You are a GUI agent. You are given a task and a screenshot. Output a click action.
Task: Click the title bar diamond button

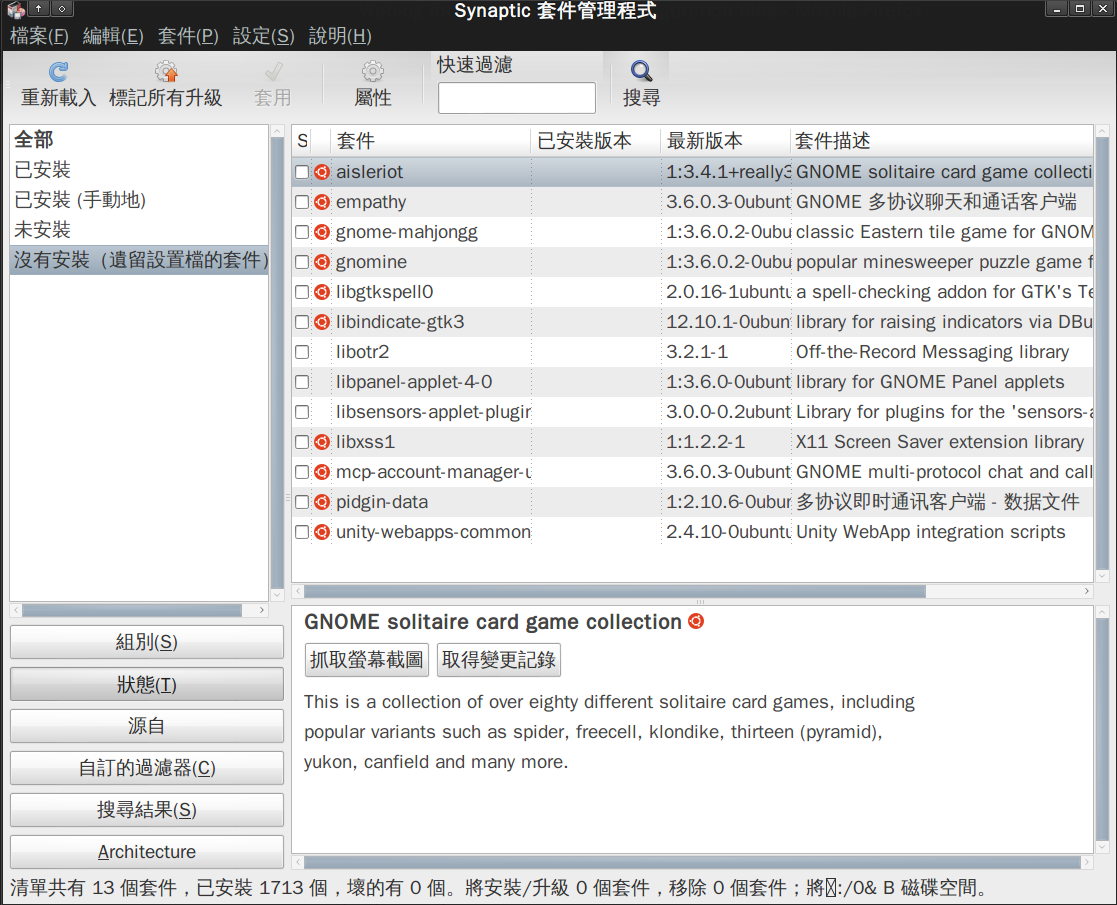pyautogui.click(x=62, y=9)
